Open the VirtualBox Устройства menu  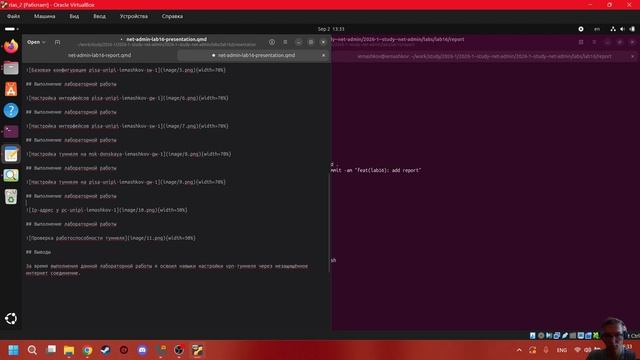(x=134, y=16)
